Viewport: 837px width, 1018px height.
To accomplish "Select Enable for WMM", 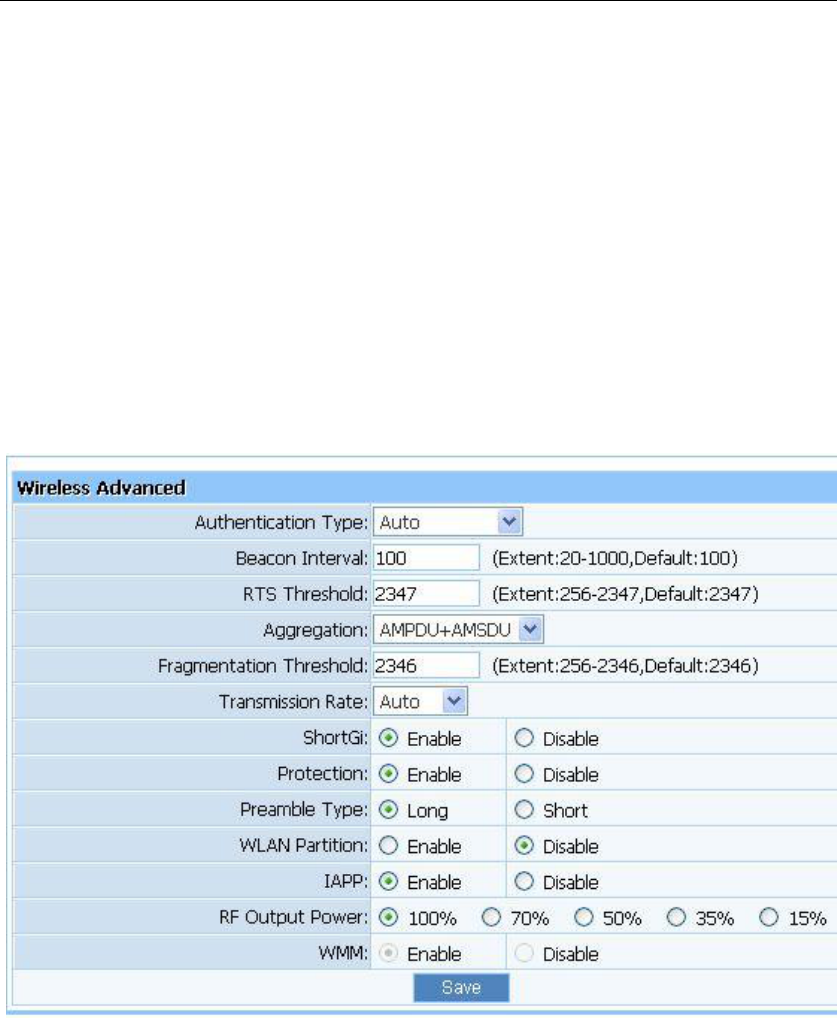I will coord(388,953).
